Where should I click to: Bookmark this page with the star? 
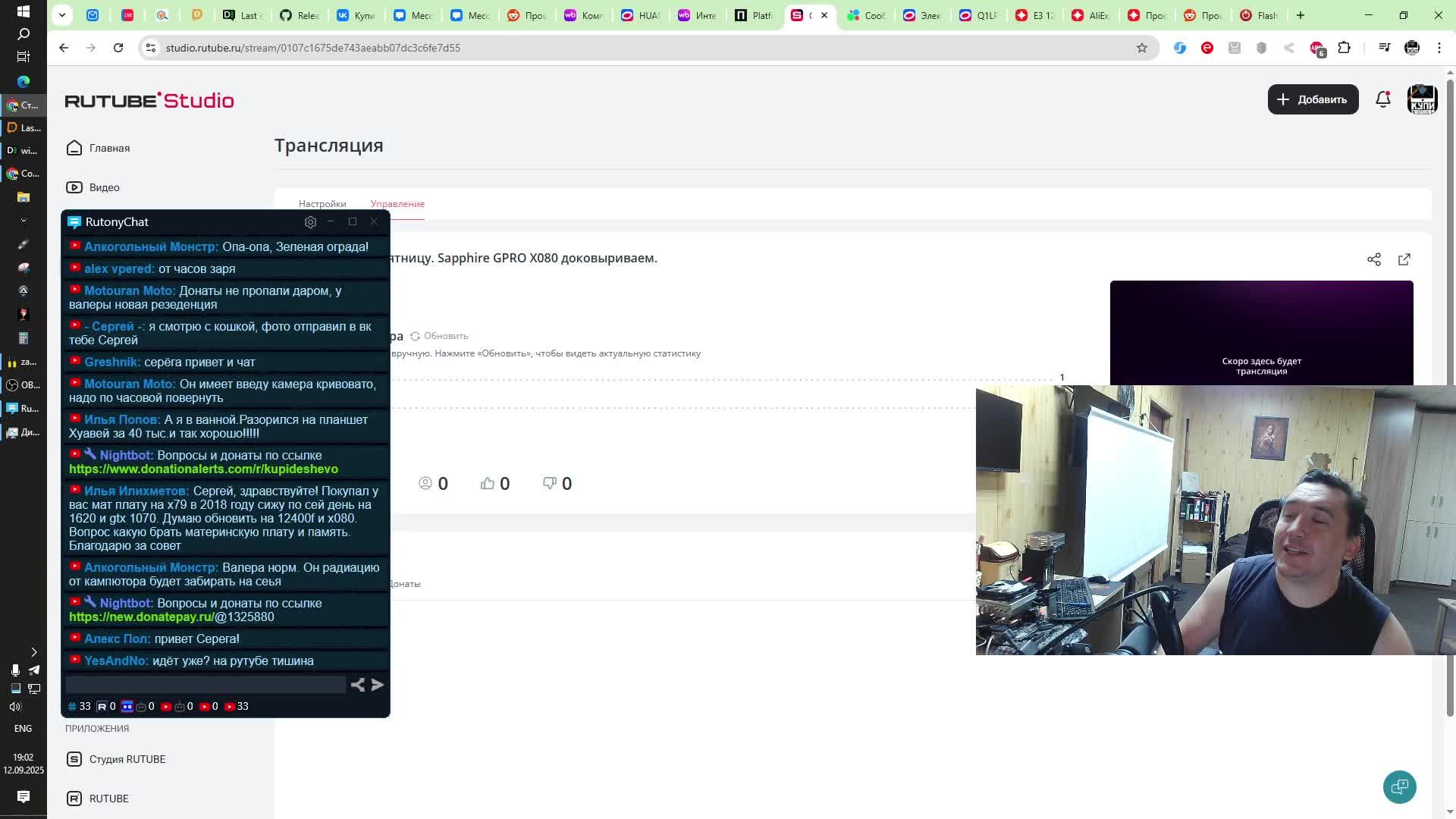tap(1142, 48)
